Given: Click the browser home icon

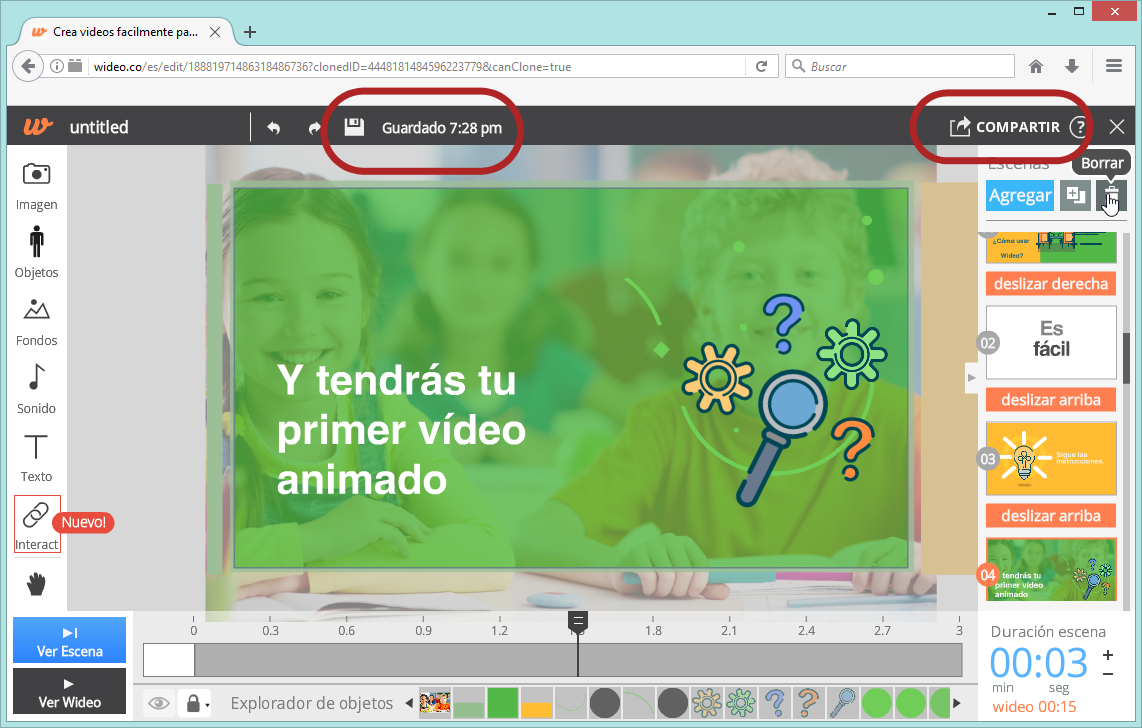Looking at the screenshot, I should (x=1036, y=66).
